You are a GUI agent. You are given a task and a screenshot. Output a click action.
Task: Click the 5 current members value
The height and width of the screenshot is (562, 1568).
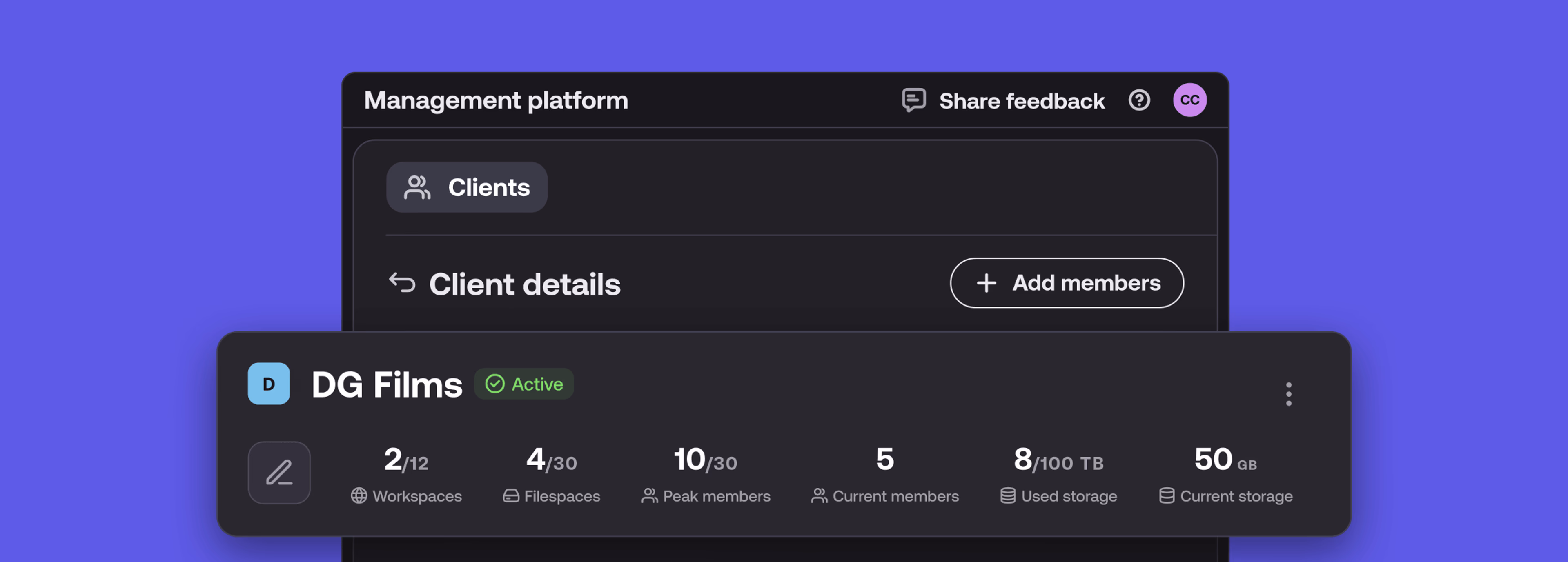(x=884, y=459)
